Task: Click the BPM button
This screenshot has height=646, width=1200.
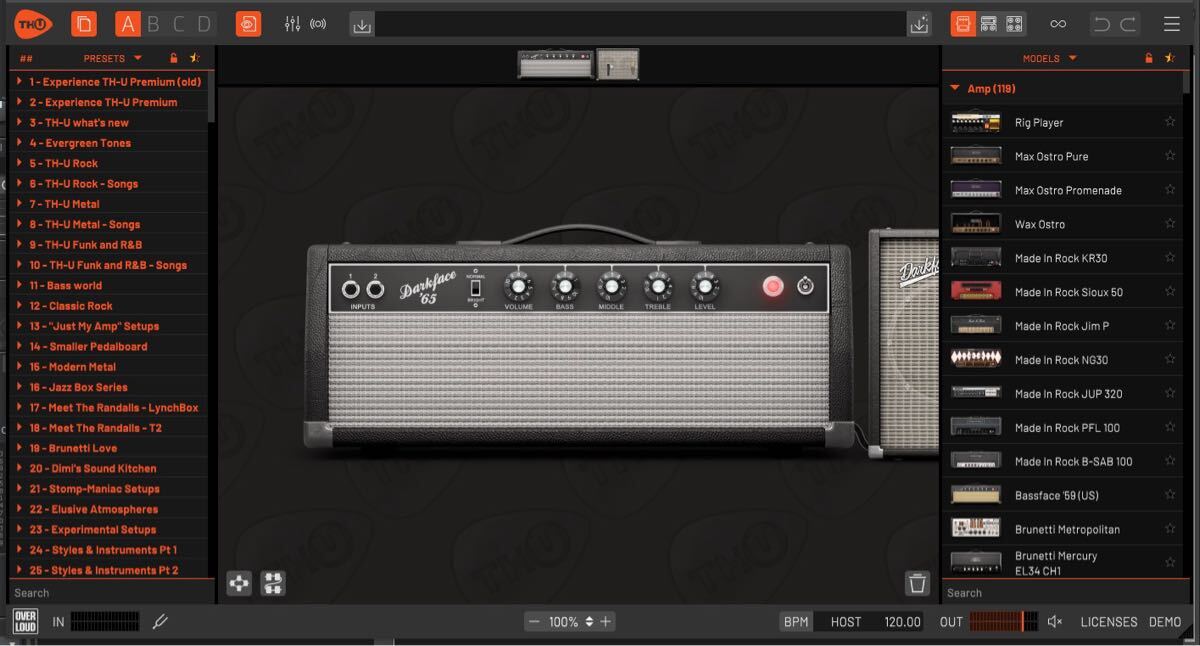Action: point(796,622)
